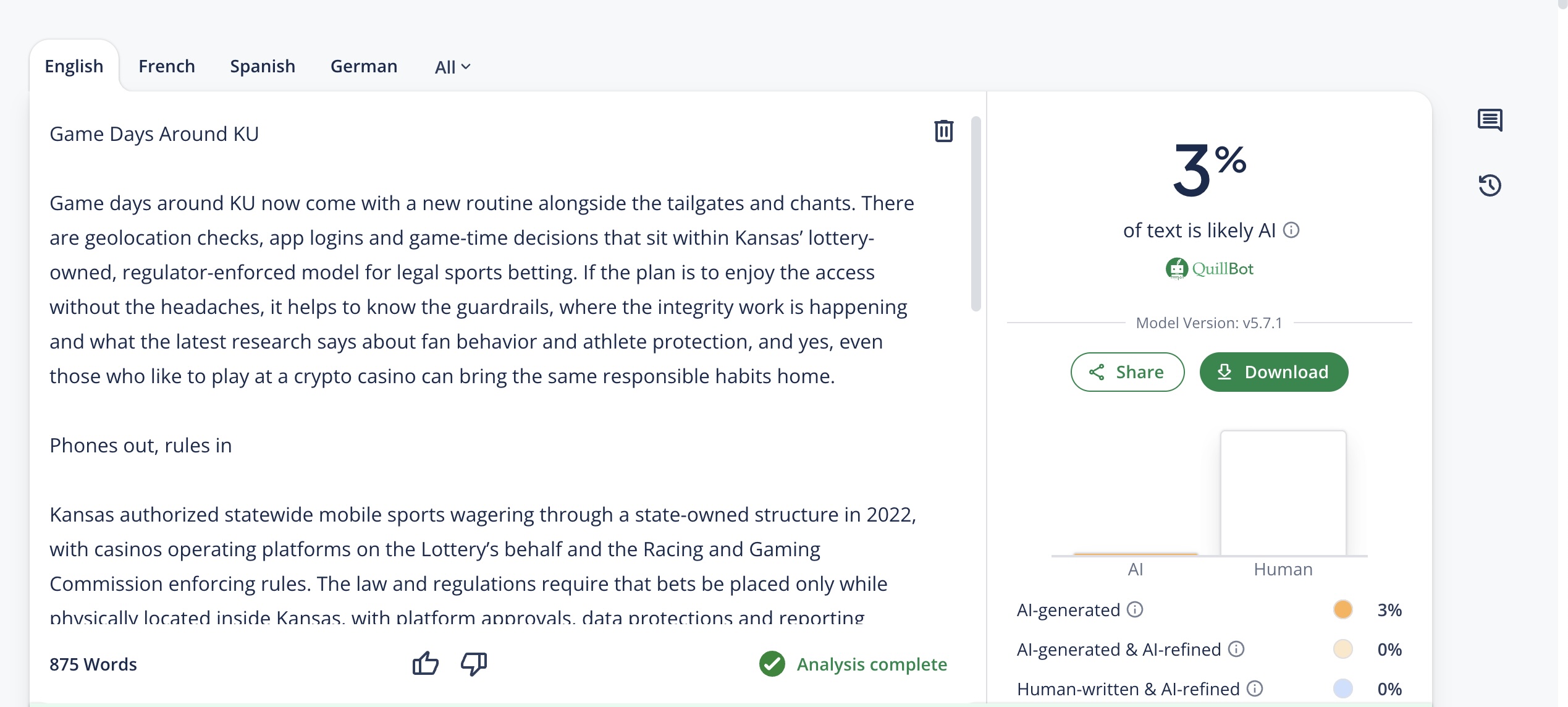Delete the text with the trash icon
The width and height of the screenshot is (1568, 707).
click(x=943, y=131)
